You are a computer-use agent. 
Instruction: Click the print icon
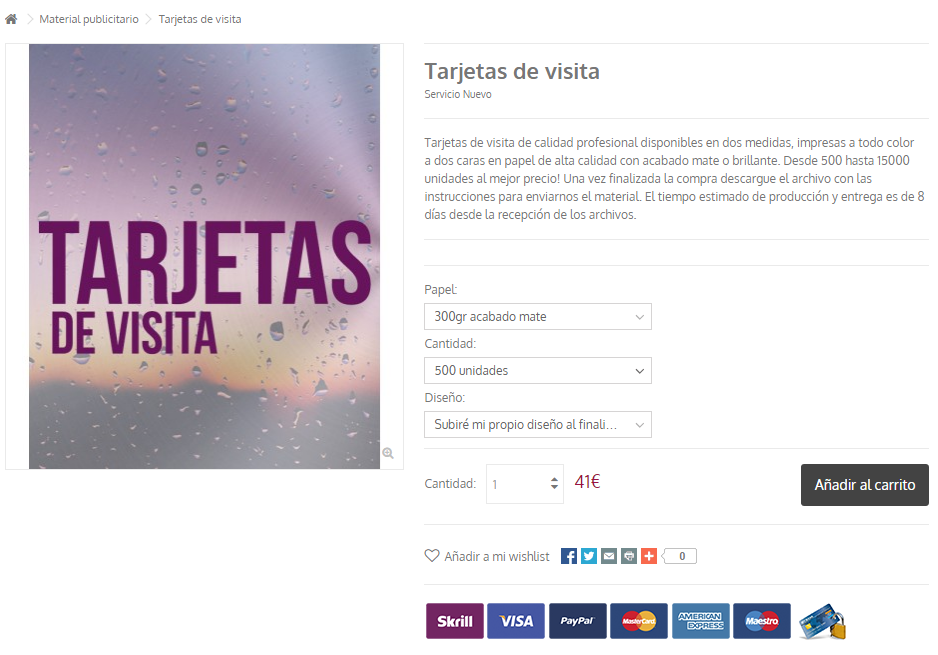coord(629,556)
